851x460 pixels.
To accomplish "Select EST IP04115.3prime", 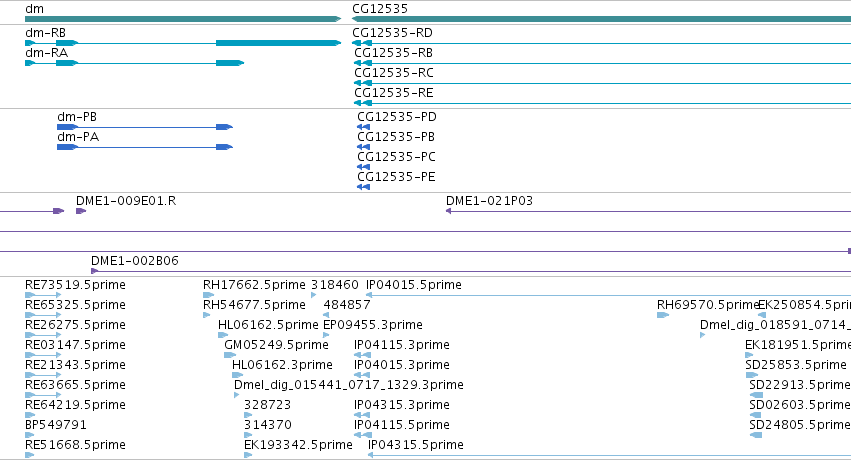I will pyautogui.click(x=402, y=346).
